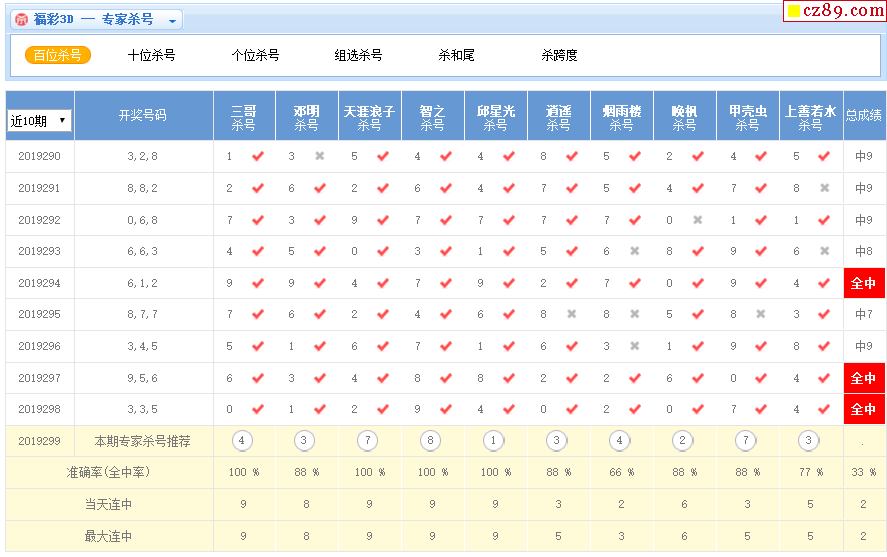Click the 开奖号码 column header
887x557 pixels.
143,115
